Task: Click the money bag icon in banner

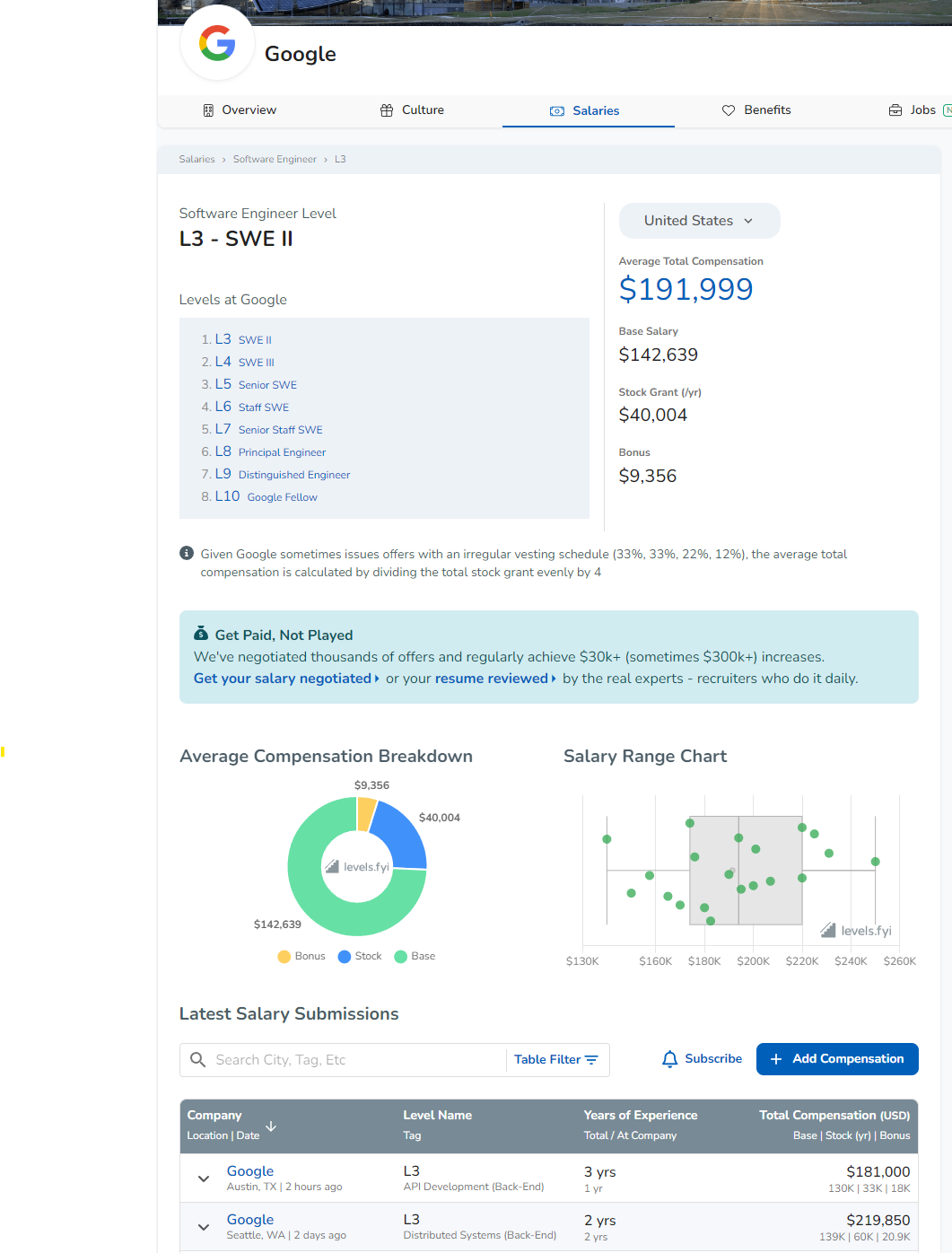Action: [x=201, y=634]
